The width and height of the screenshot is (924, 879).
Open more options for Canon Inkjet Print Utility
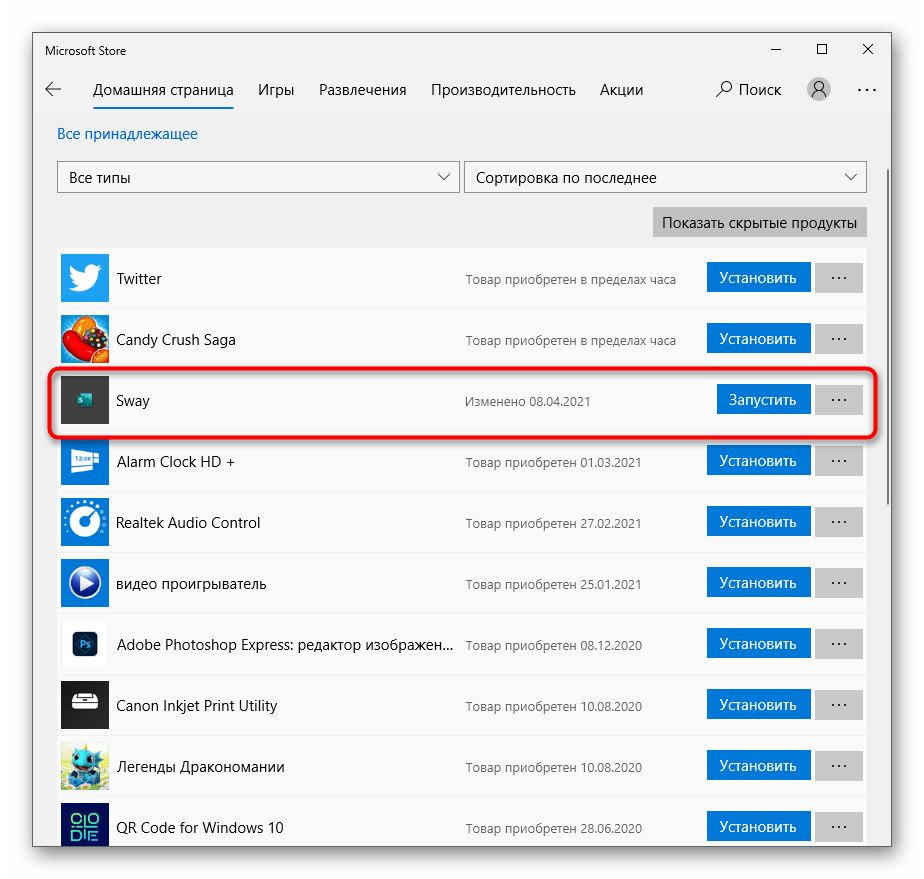tap(839, 705)
